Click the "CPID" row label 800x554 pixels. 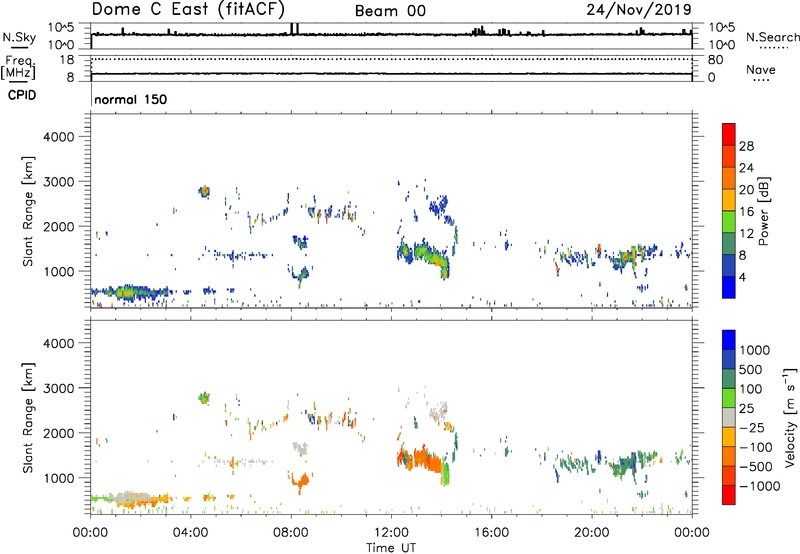pyautogui.click(x=22, y=95)
